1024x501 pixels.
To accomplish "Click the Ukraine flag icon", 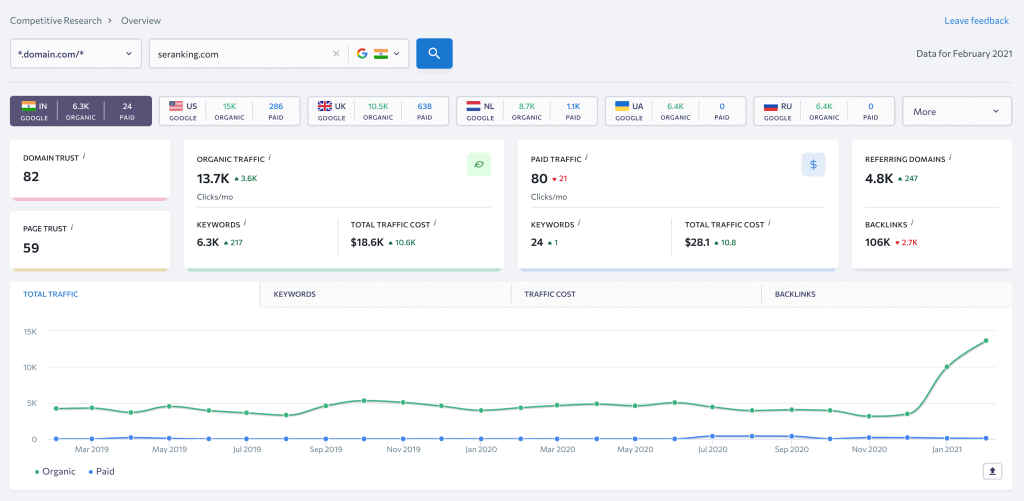I will (x=622, y=106).
